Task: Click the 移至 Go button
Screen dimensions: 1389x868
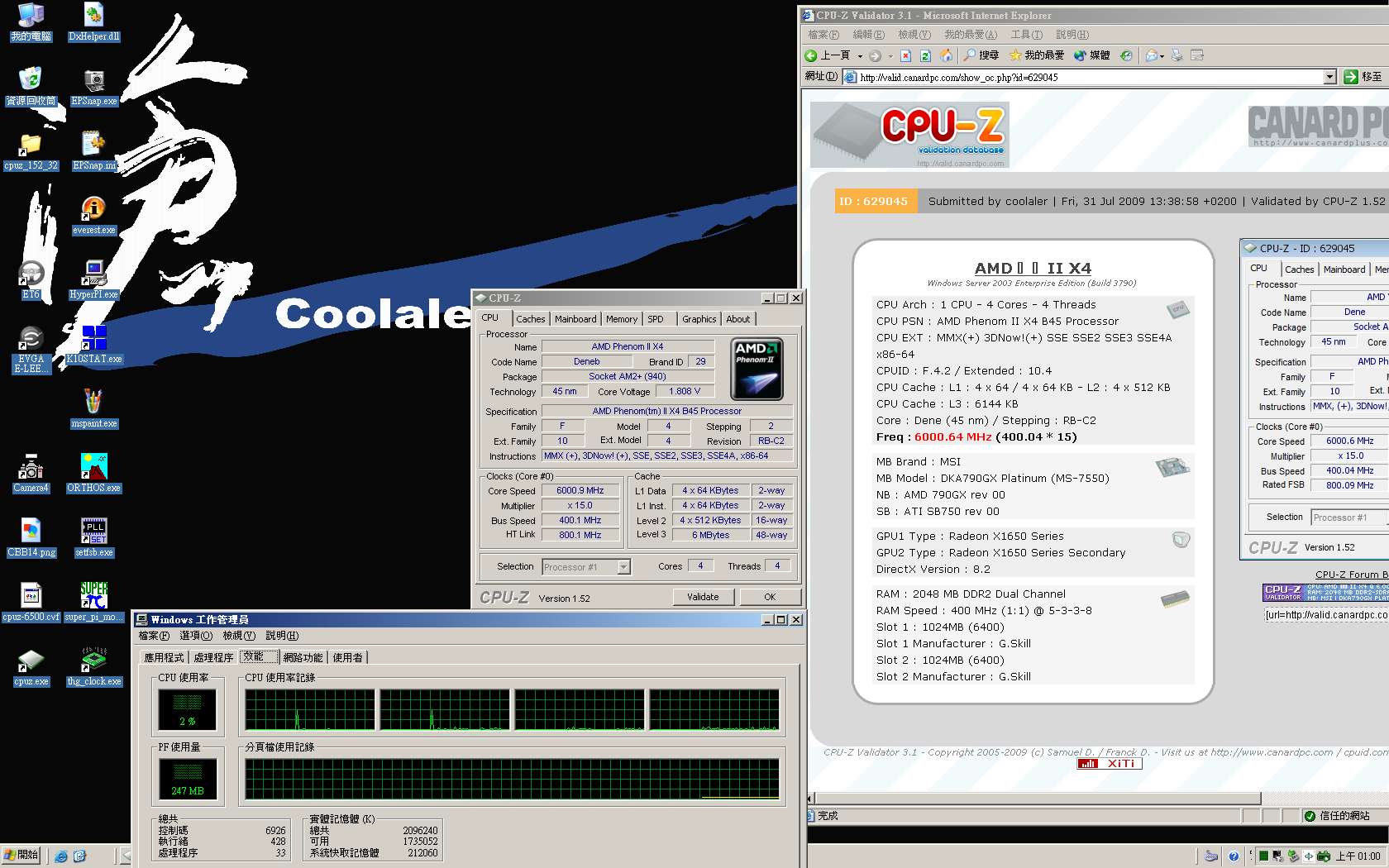Action: coord(1363,77)
